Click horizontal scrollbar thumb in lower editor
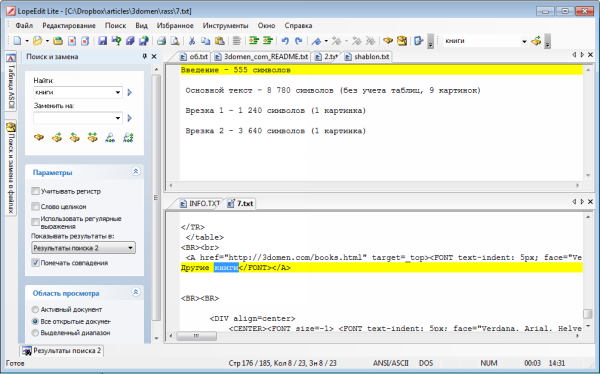This screenshot has height=374, width=600. pyautogui.click(x=196, y=336)
